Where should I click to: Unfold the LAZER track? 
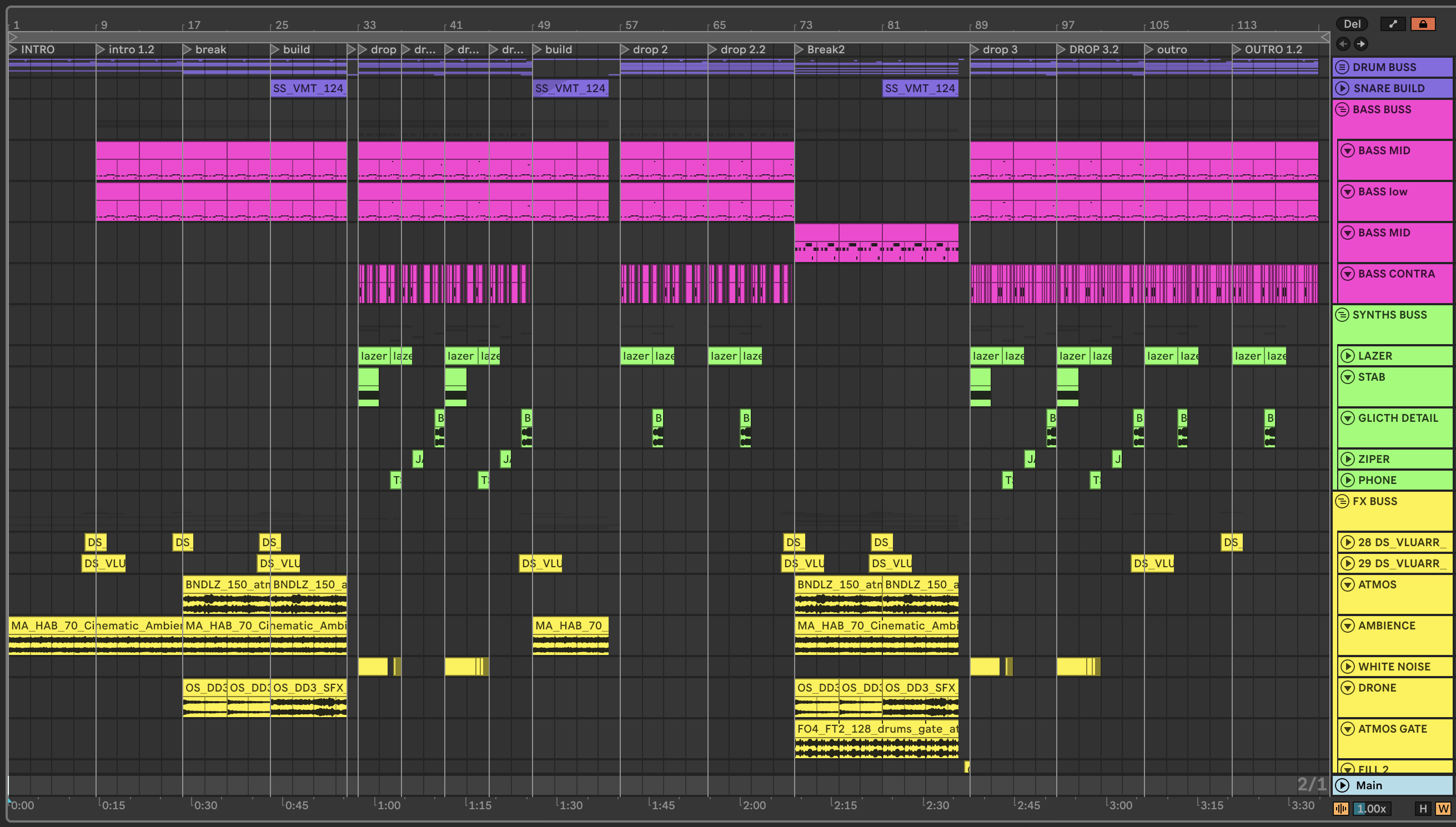coord(1348,356)
